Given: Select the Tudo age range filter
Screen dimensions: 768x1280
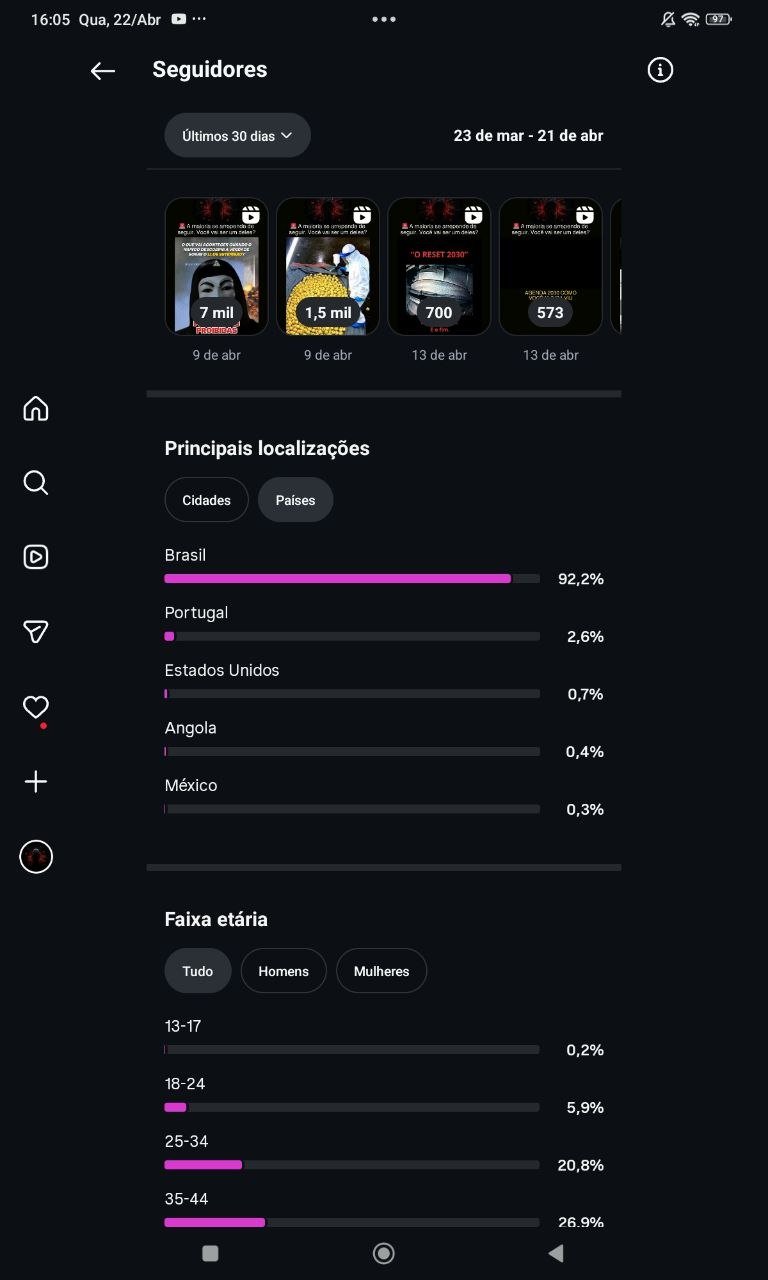Looking at the screenshot, I should (x=197, y=971).
